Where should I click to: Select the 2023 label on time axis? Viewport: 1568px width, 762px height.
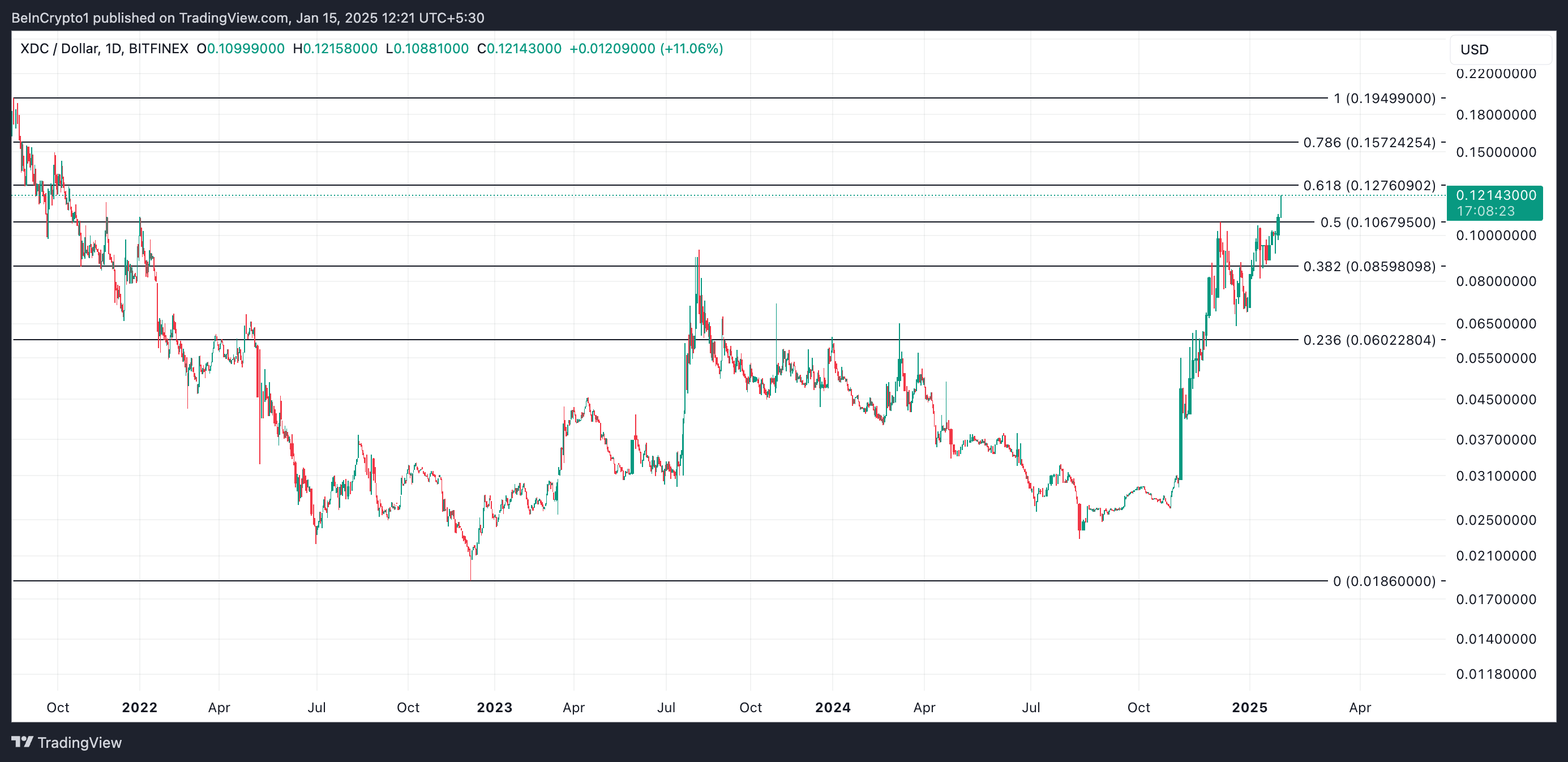pos(494,707)
